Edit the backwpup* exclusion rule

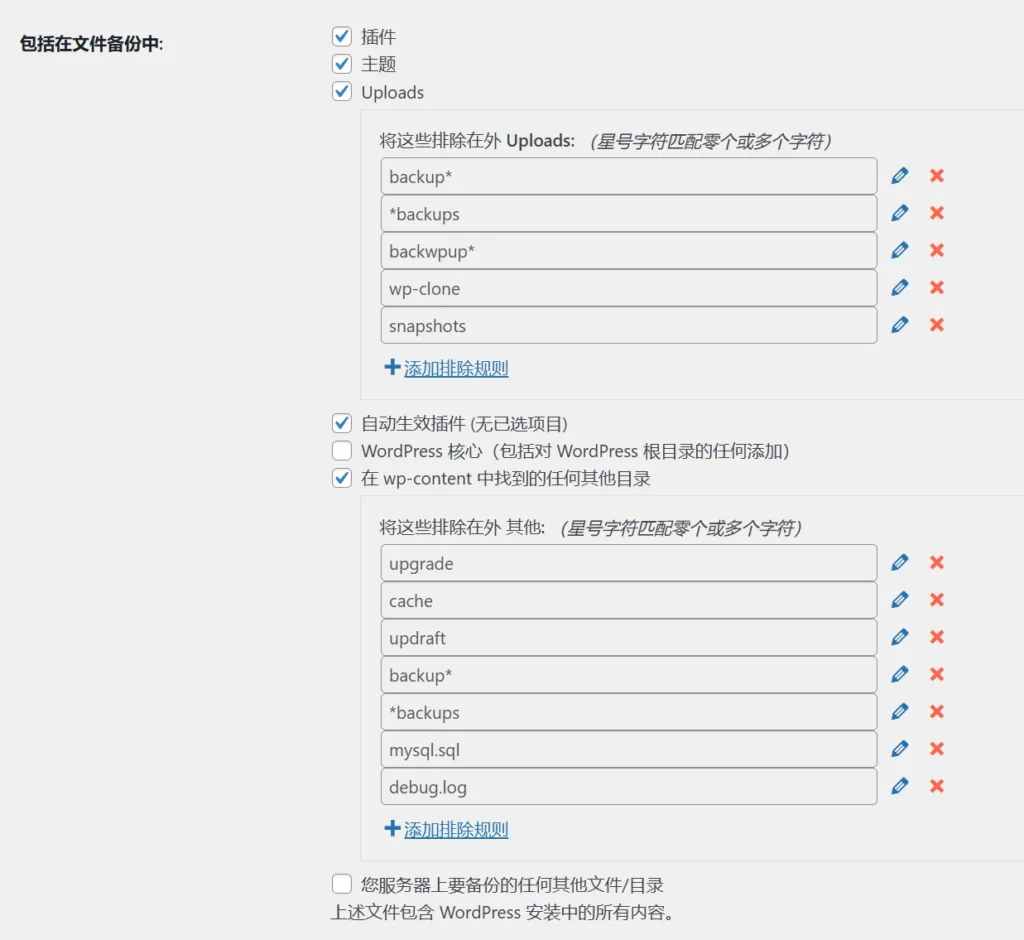(x=899, y=250)
